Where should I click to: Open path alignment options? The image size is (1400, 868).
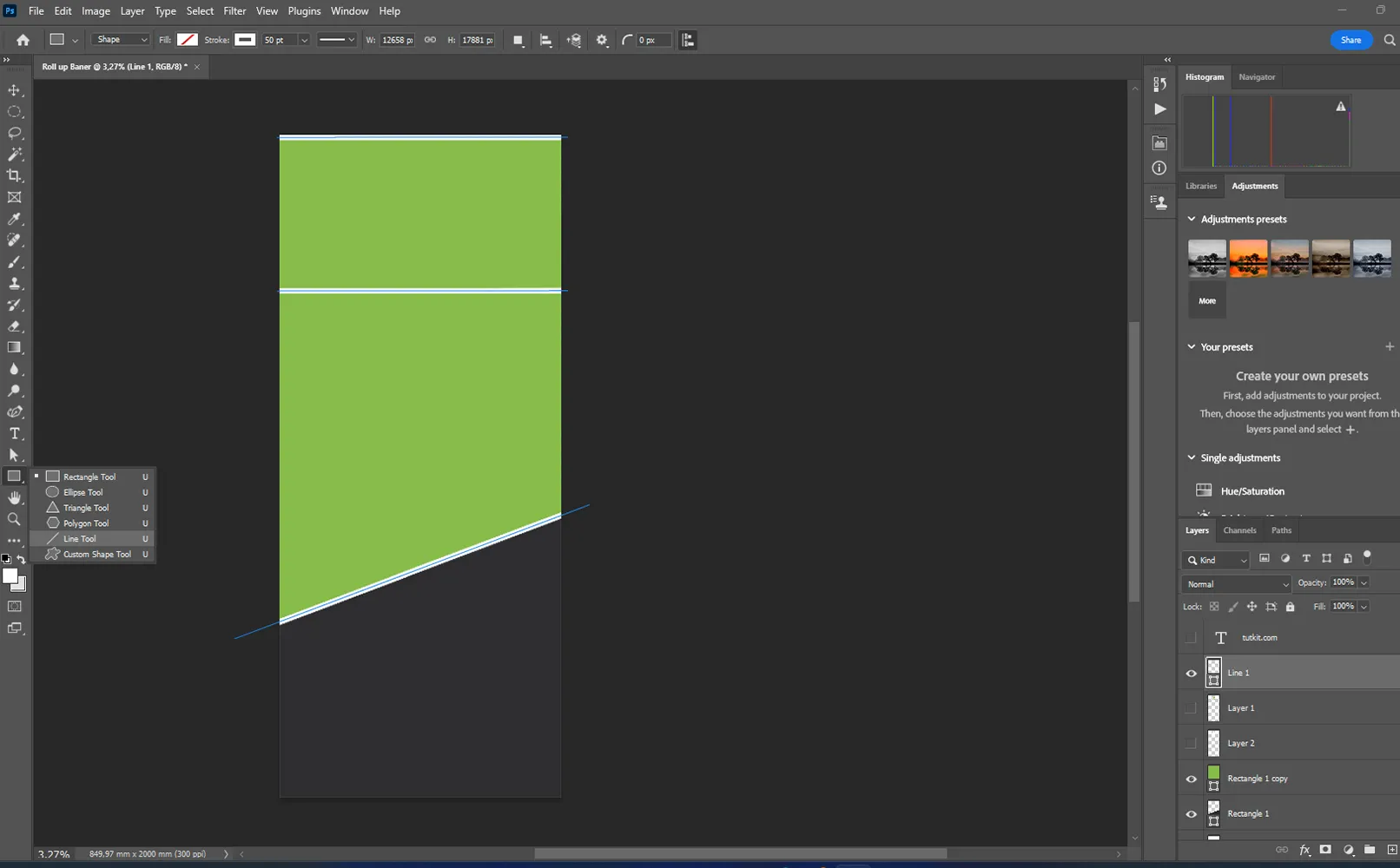coord(546,40)
